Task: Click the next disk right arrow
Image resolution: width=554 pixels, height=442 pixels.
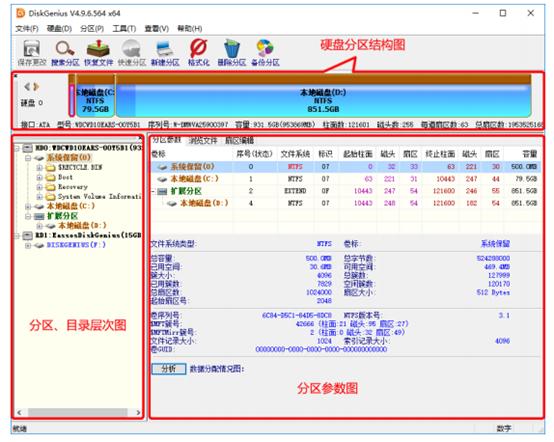Action: click(36, 86)
